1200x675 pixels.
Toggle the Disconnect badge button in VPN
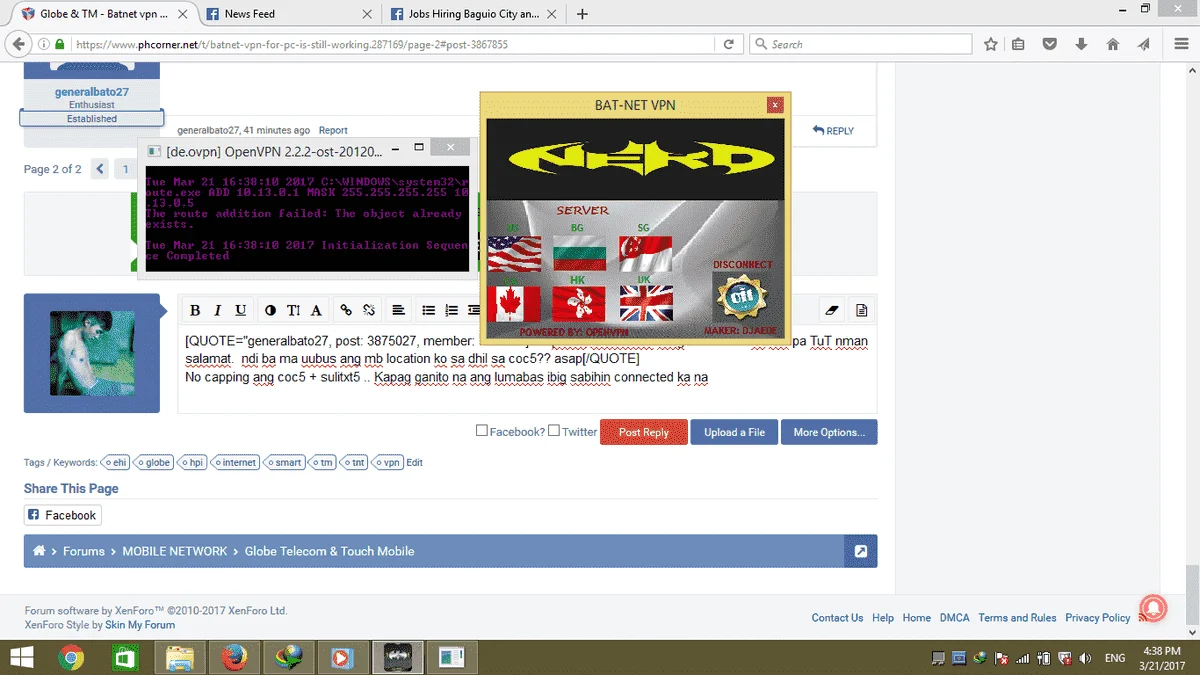741,296
